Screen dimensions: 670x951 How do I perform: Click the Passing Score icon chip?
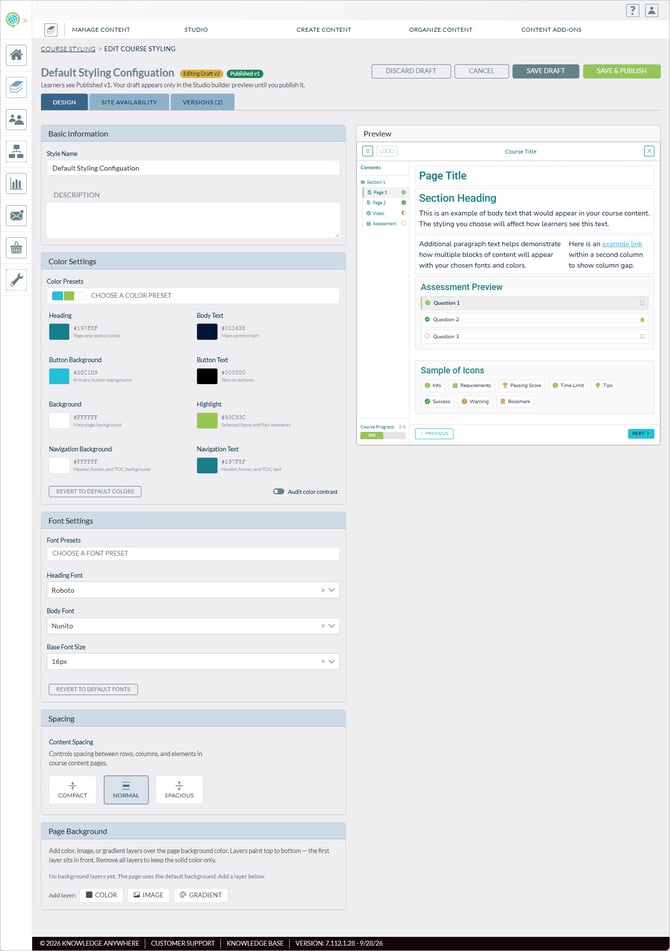(521, 385)
